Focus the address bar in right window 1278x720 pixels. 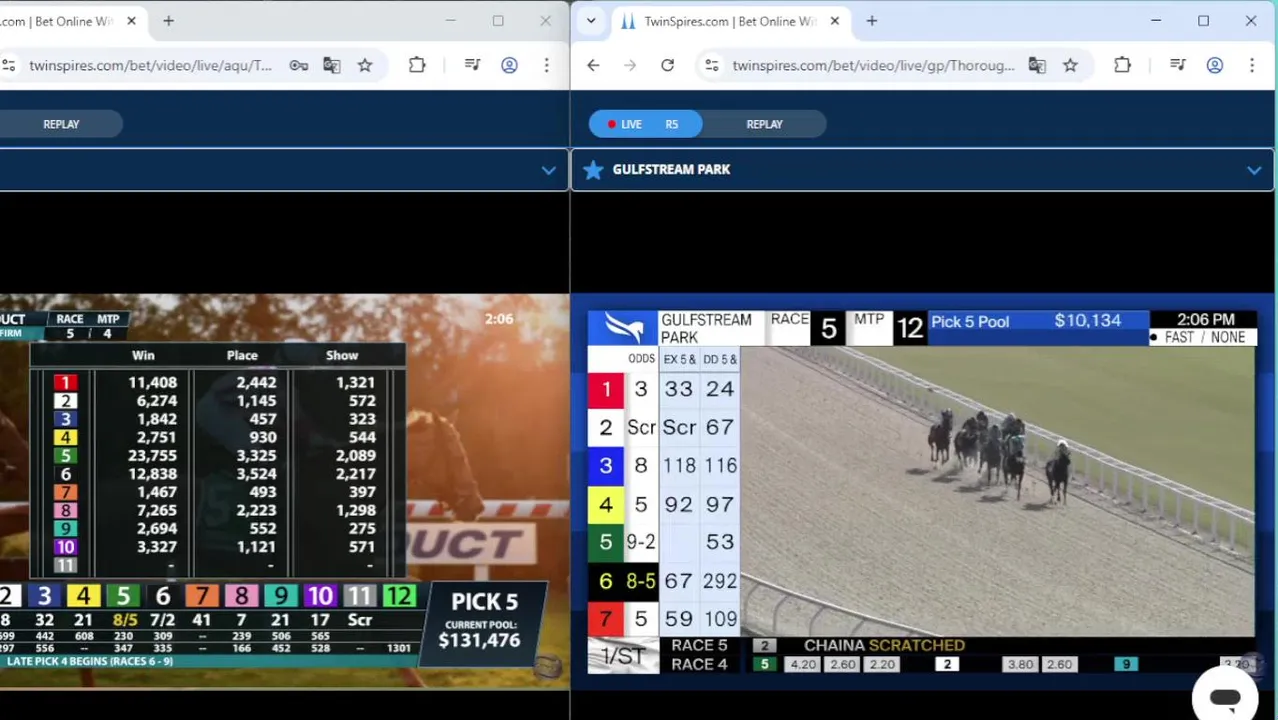(x=873, y=65)
